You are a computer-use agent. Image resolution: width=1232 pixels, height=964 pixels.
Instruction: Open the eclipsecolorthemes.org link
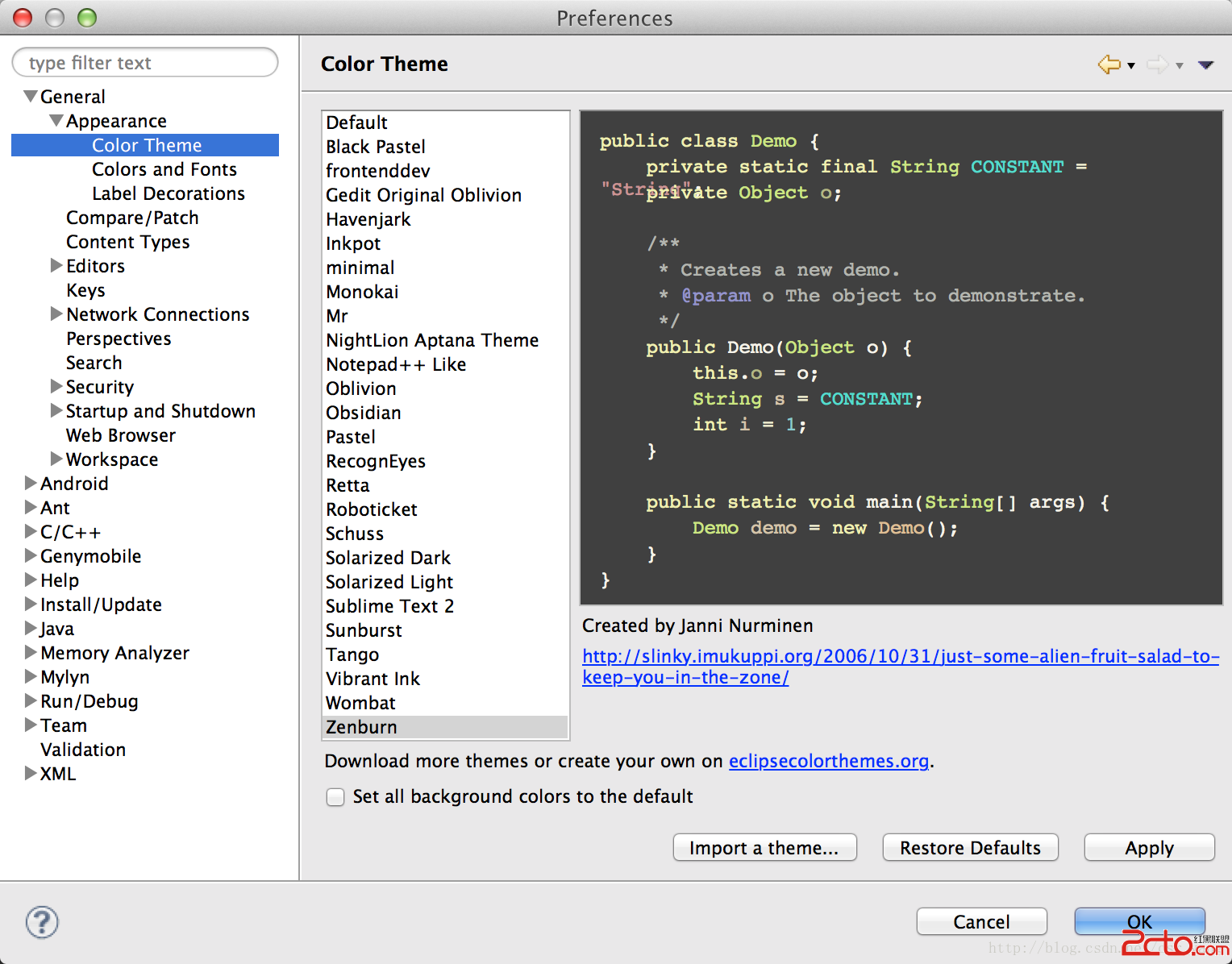(x=828, y=761)
